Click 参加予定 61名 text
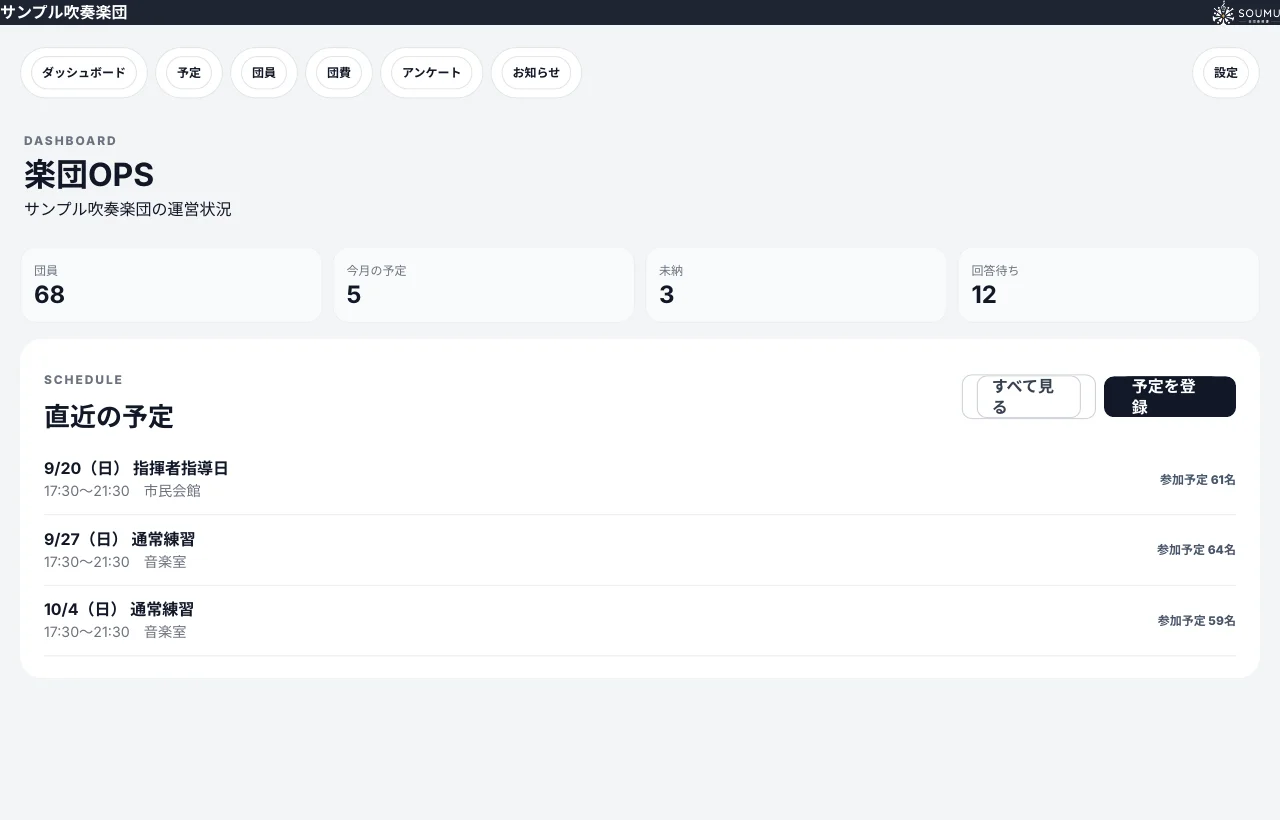 (1198, 480)
